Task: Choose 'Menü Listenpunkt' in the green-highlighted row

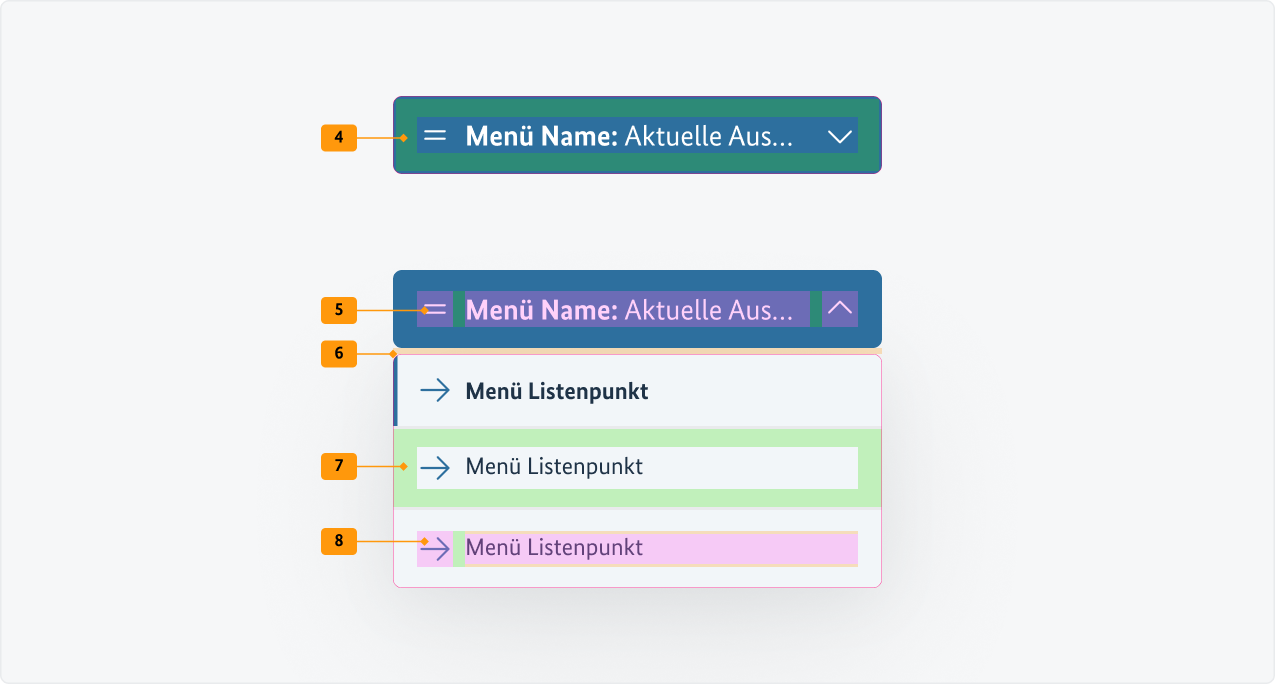Action: [x=554, y=467]
